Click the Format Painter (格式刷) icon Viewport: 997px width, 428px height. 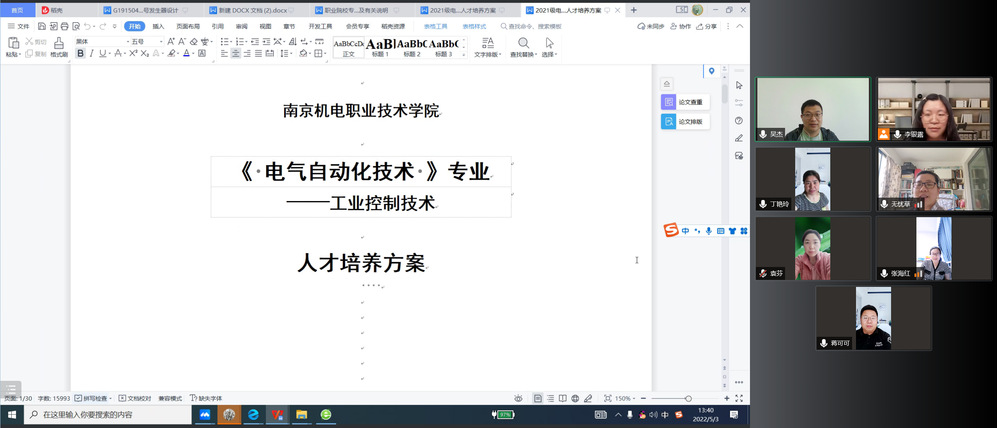click(x=59, y=44)
